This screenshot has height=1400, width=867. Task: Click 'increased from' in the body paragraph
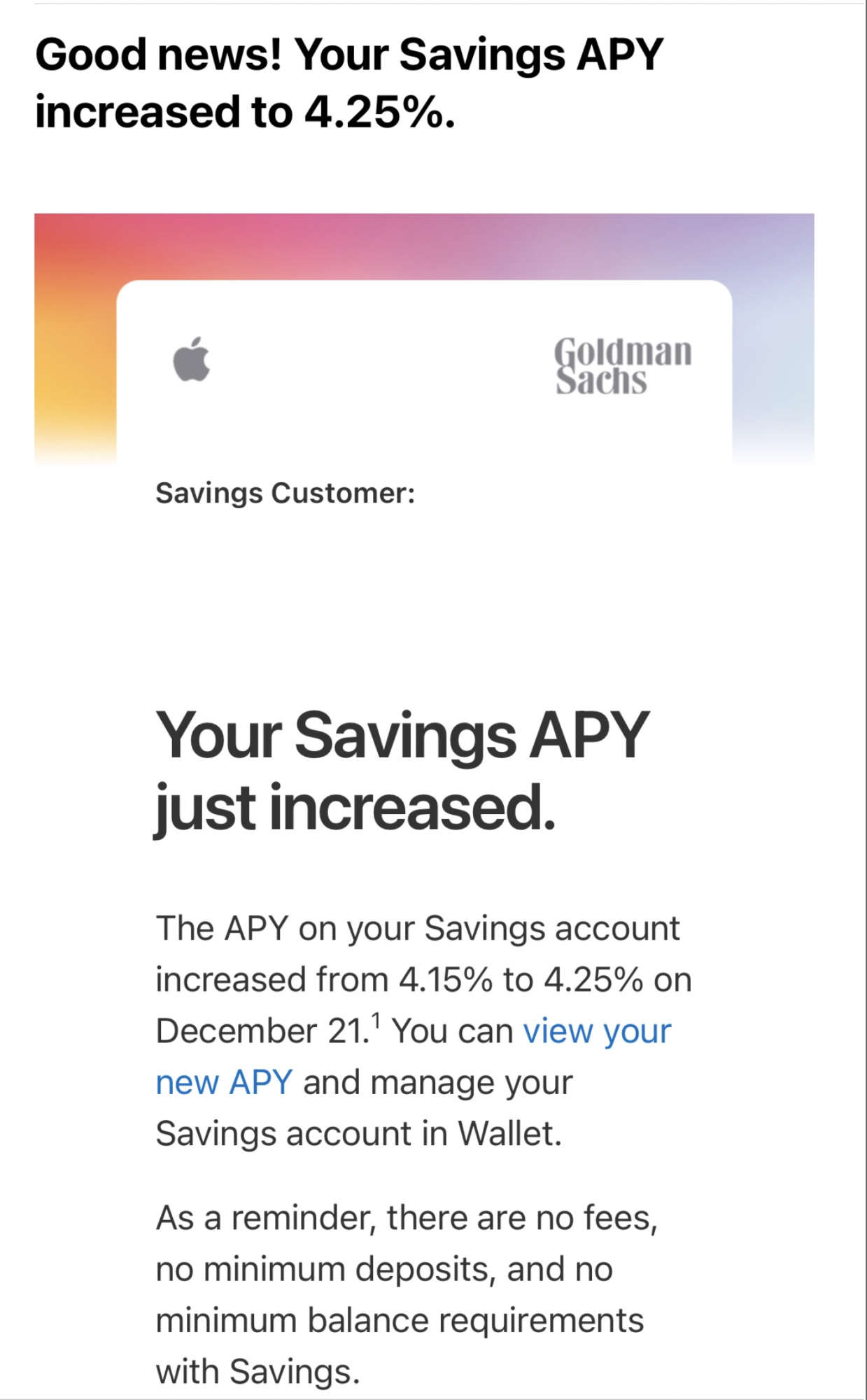pyautogui.click(x=272, y=980)
